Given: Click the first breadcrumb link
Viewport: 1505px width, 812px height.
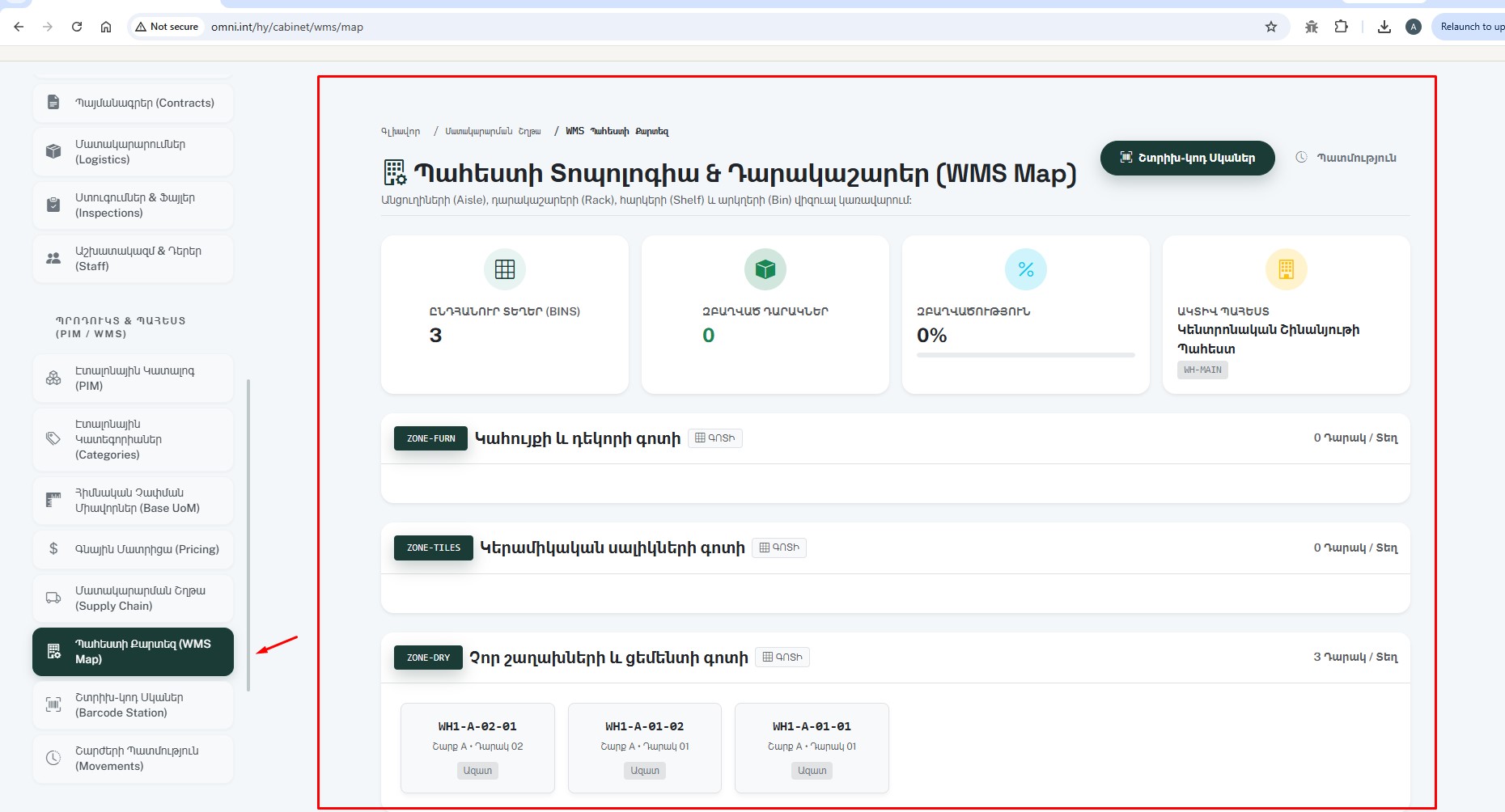Looking at the screenshot, I should pos(401,131).
